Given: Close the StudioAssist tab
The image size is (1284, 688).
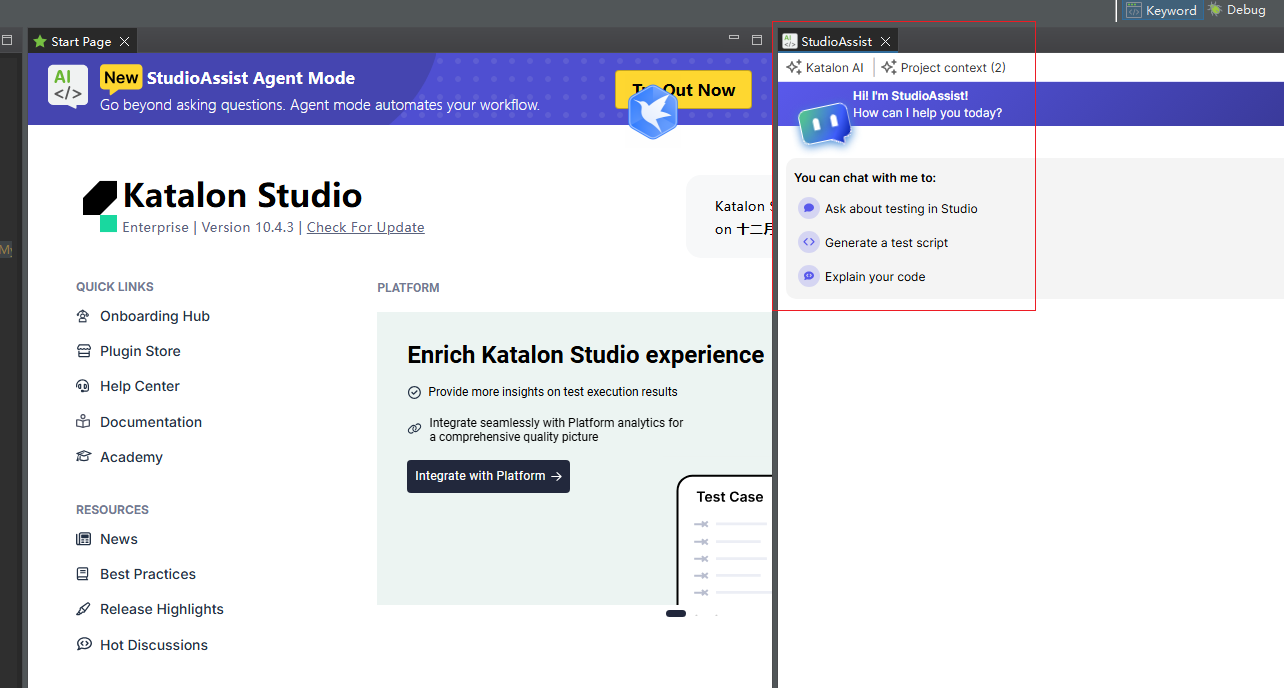Looking at the screenshot, I should (x=885, y=41).
